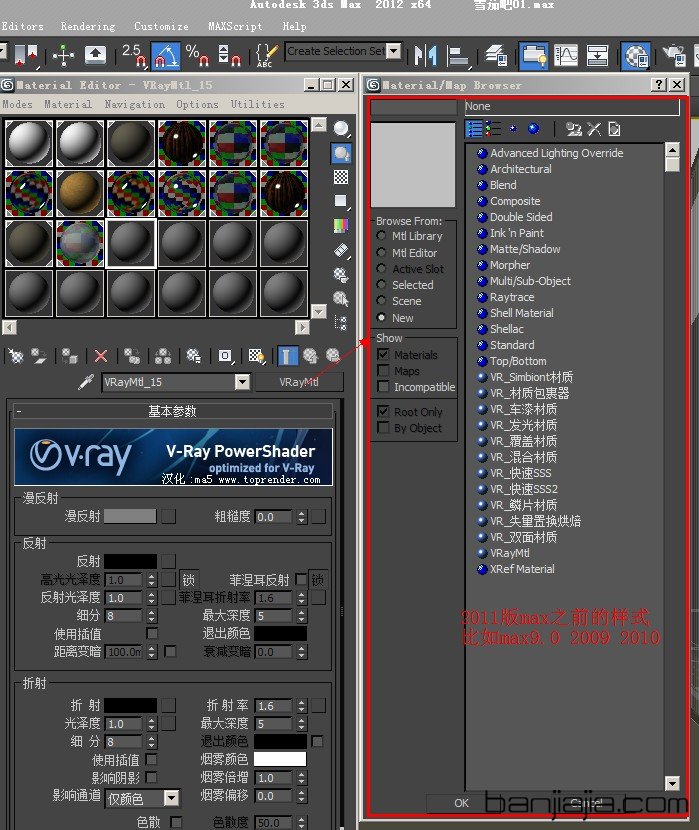Switch browser to View Large Icons
The width and height of the screenshot is (699, 830).
[x=533, y=129]
